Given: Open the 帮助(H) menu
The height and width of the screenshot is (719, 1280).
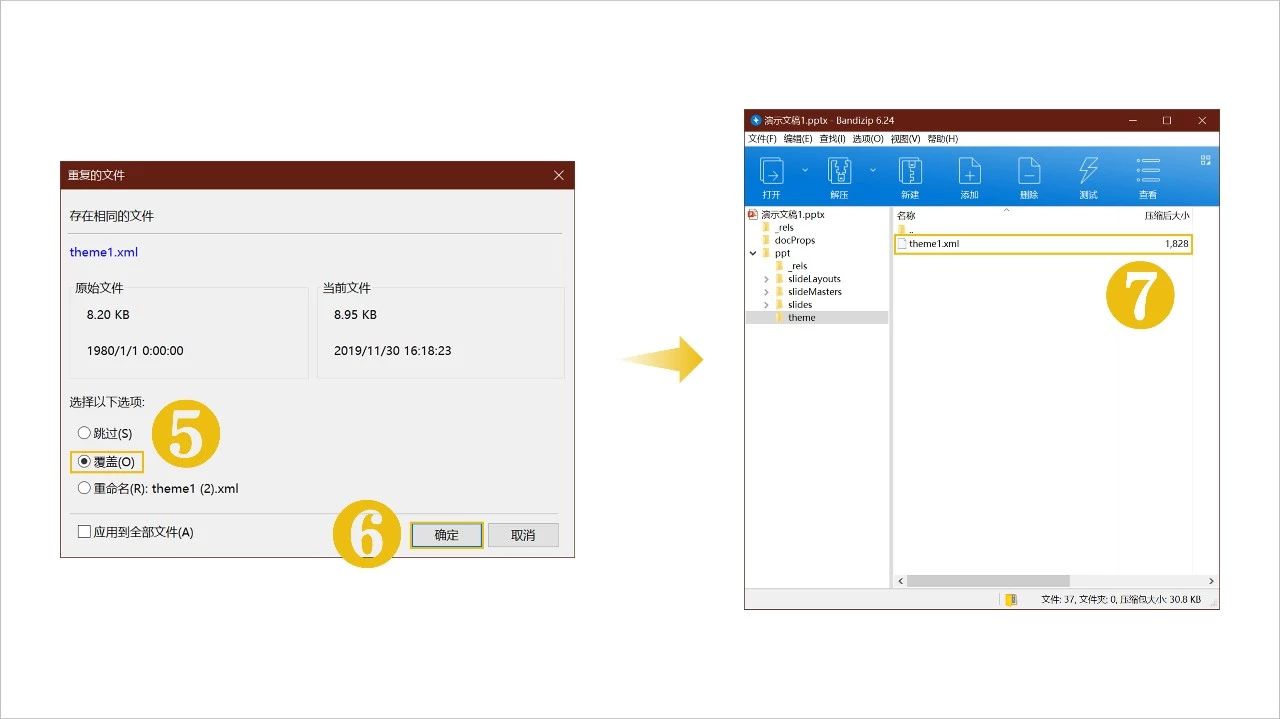Looking at the screenshot, I should click(942, 139).
